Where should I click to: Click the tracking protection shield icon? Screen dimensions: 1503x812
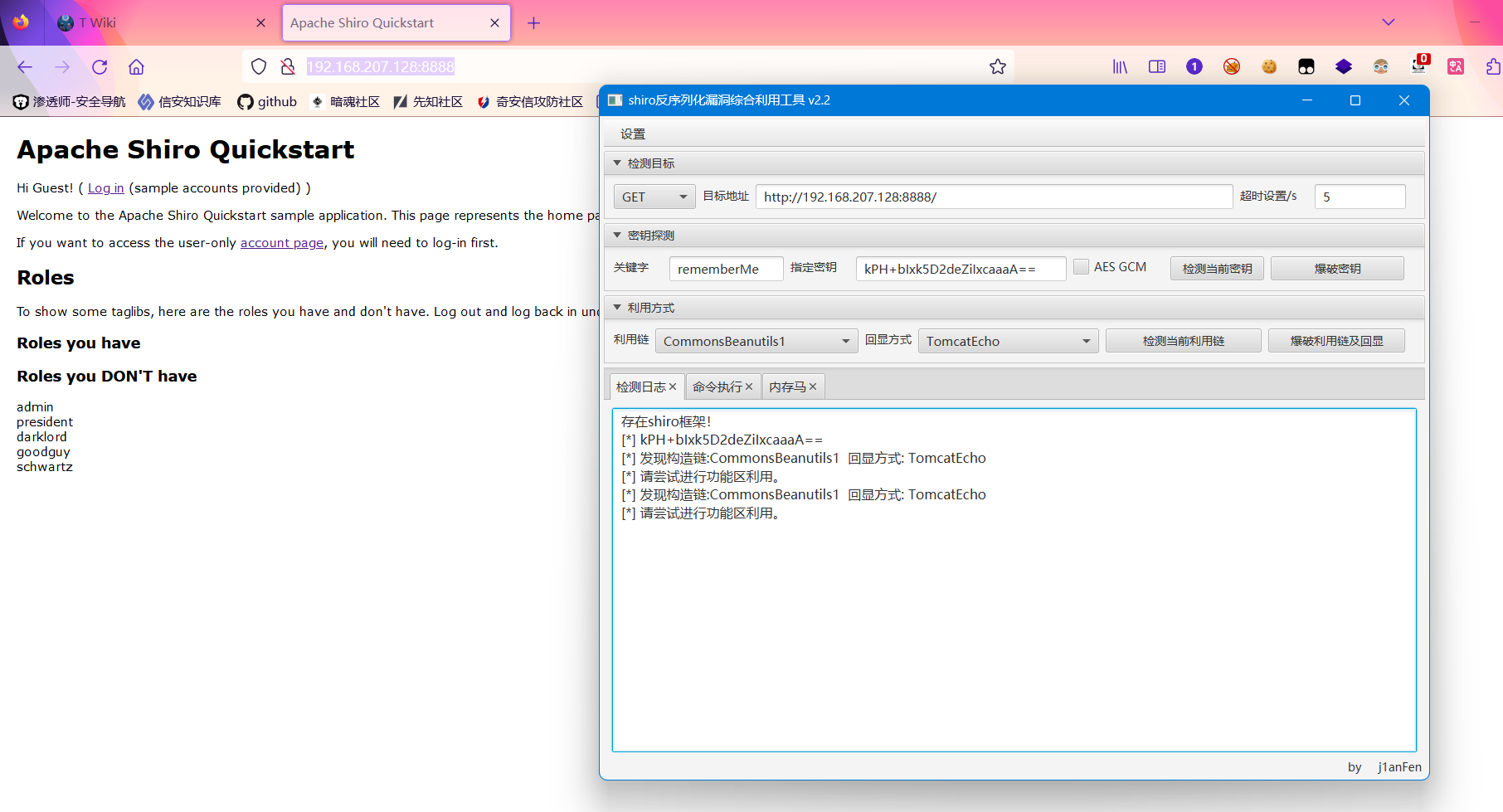tap(259, 66)
